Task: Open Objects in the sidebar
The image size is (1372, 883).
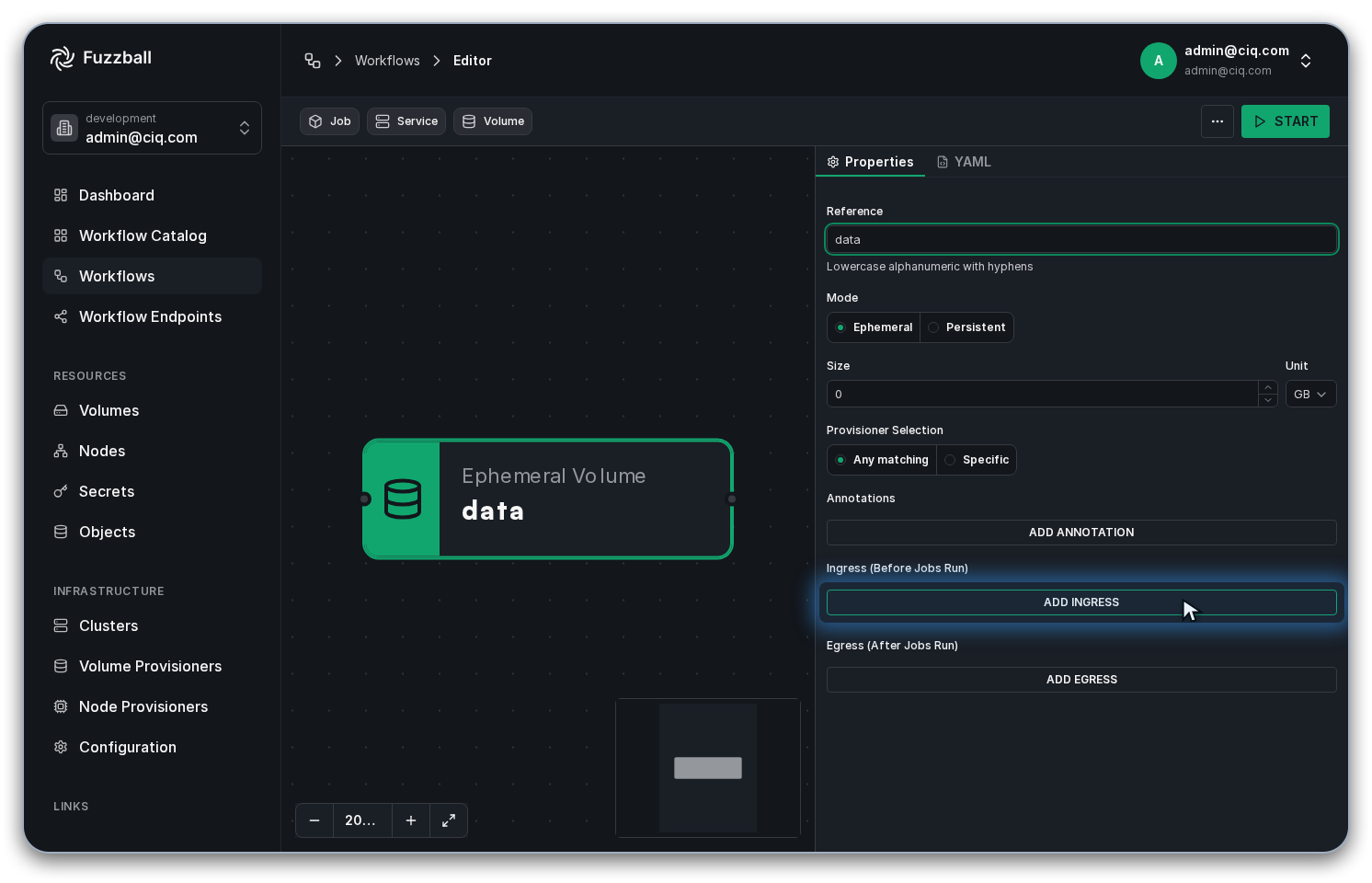Action: click(x=152, y=532)
